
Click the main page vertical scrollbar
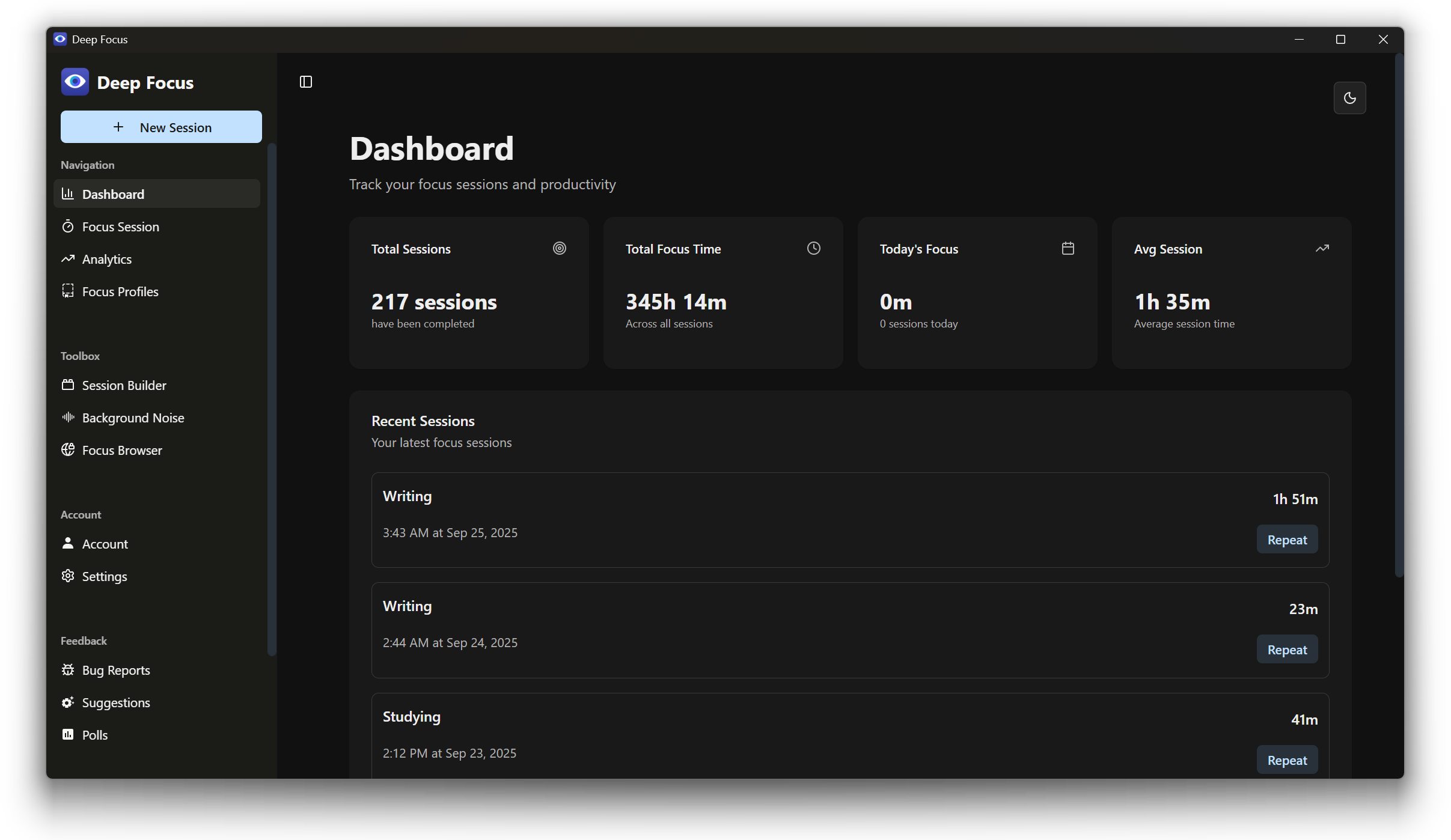point(1399,315)
